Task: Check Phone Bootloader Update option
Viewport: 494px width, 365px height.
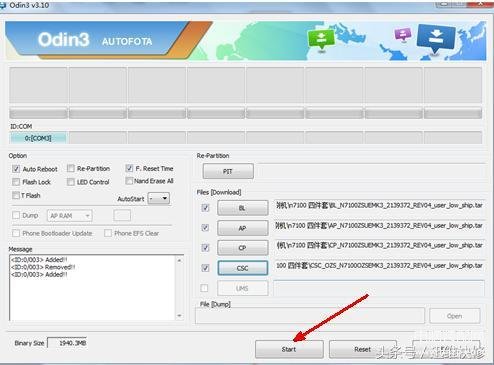Action: coord(16,233)
